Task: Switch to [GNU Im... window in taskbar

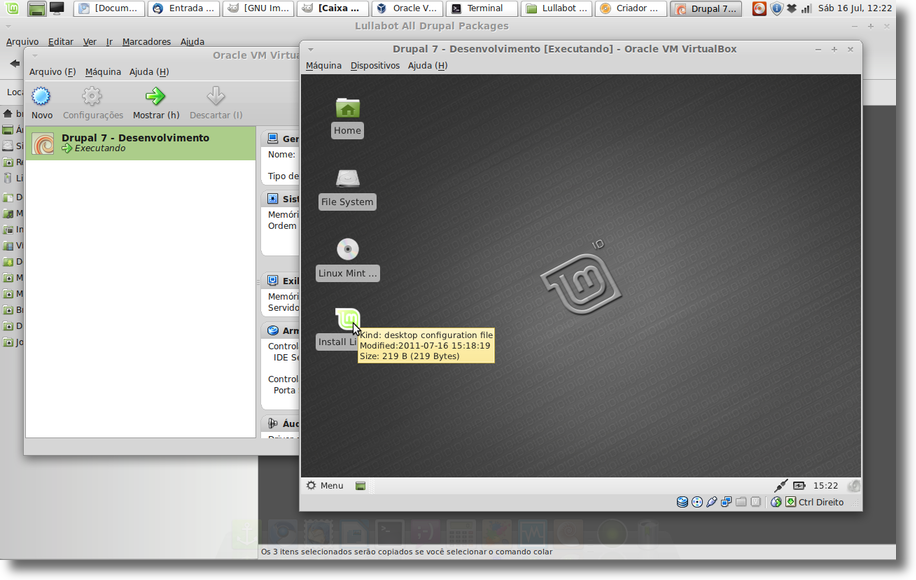Action: 258,8
